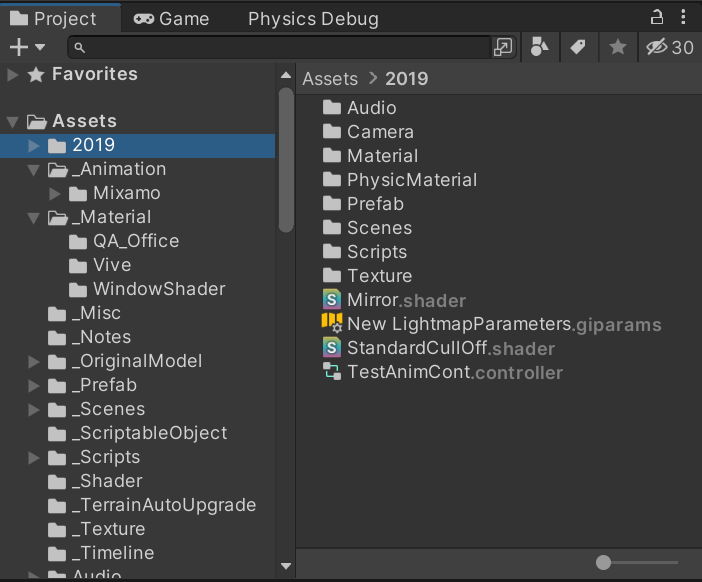Expand the Mixamo folder
Image resolution: width=702 pixels, height=582 pixels.
[x=55, y=193]
